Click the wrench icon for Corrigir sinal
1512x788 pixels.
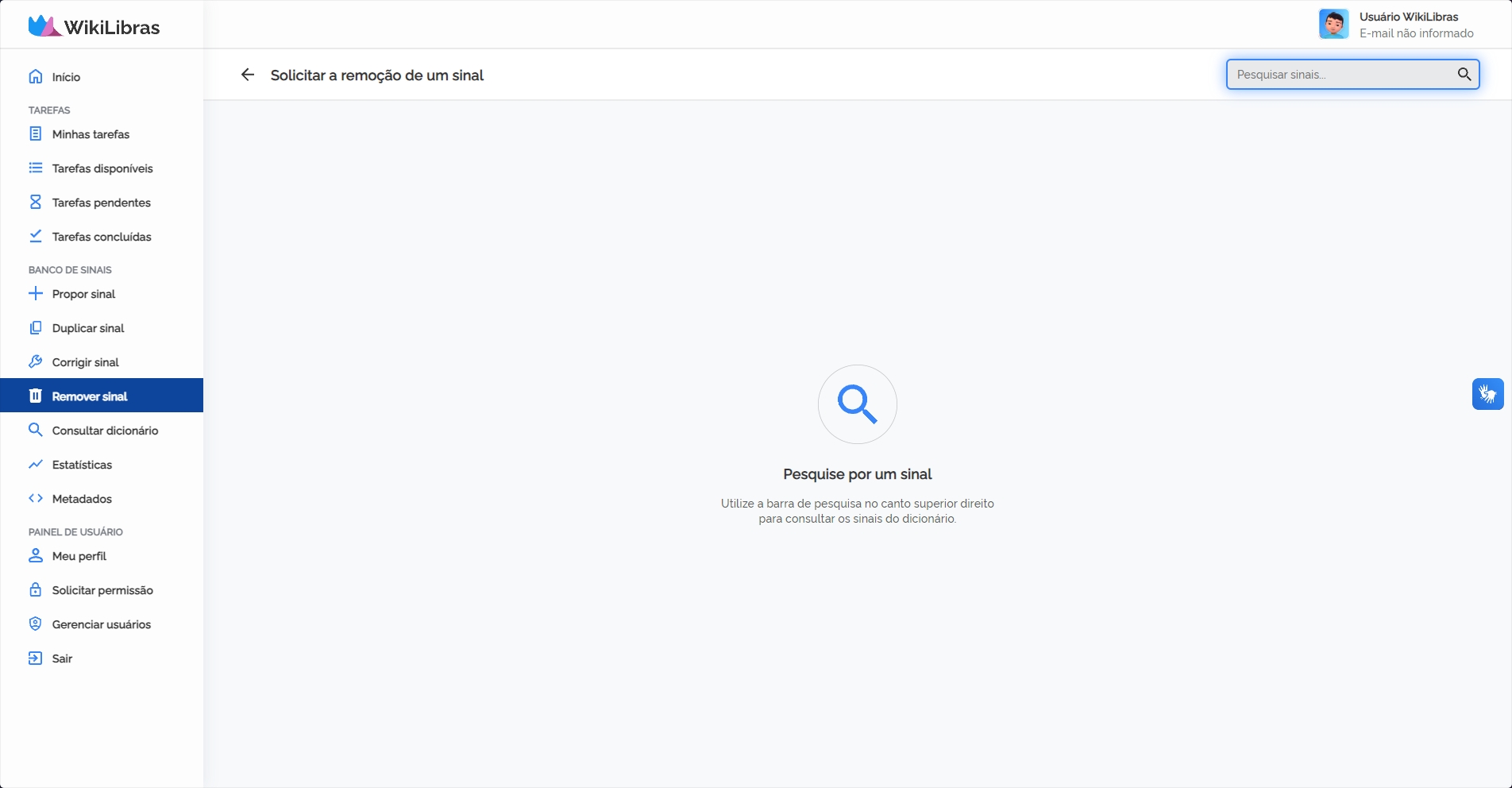click(x=36, y=362)
